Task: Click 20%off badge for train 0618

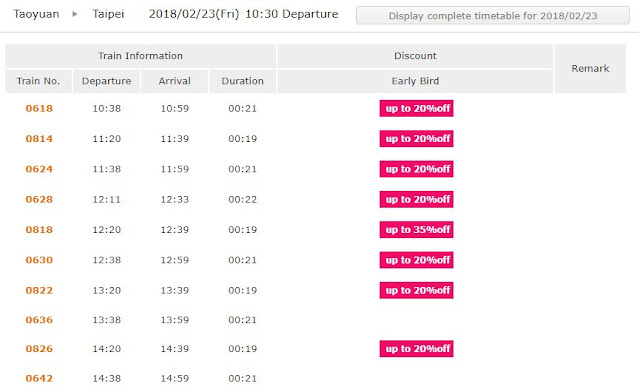Action: click(416, 109)
